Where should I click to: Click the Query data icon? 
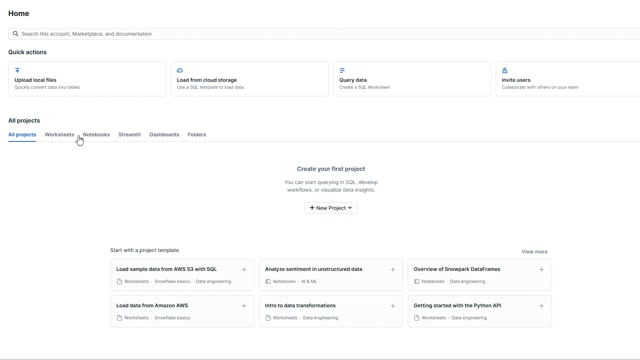[342, 70]
